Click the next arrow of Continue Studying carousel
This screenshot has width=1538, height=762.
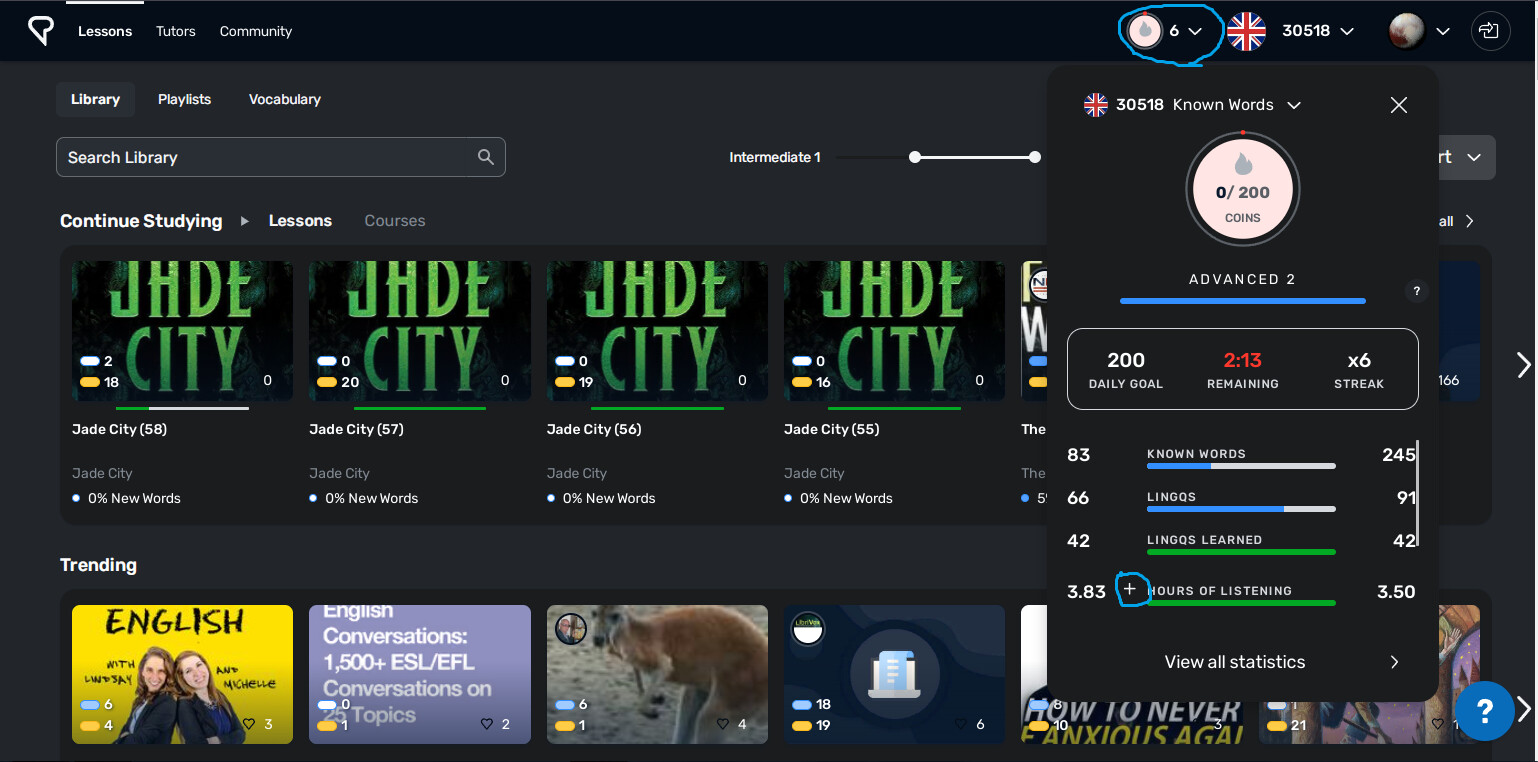tap(1523, 365)
